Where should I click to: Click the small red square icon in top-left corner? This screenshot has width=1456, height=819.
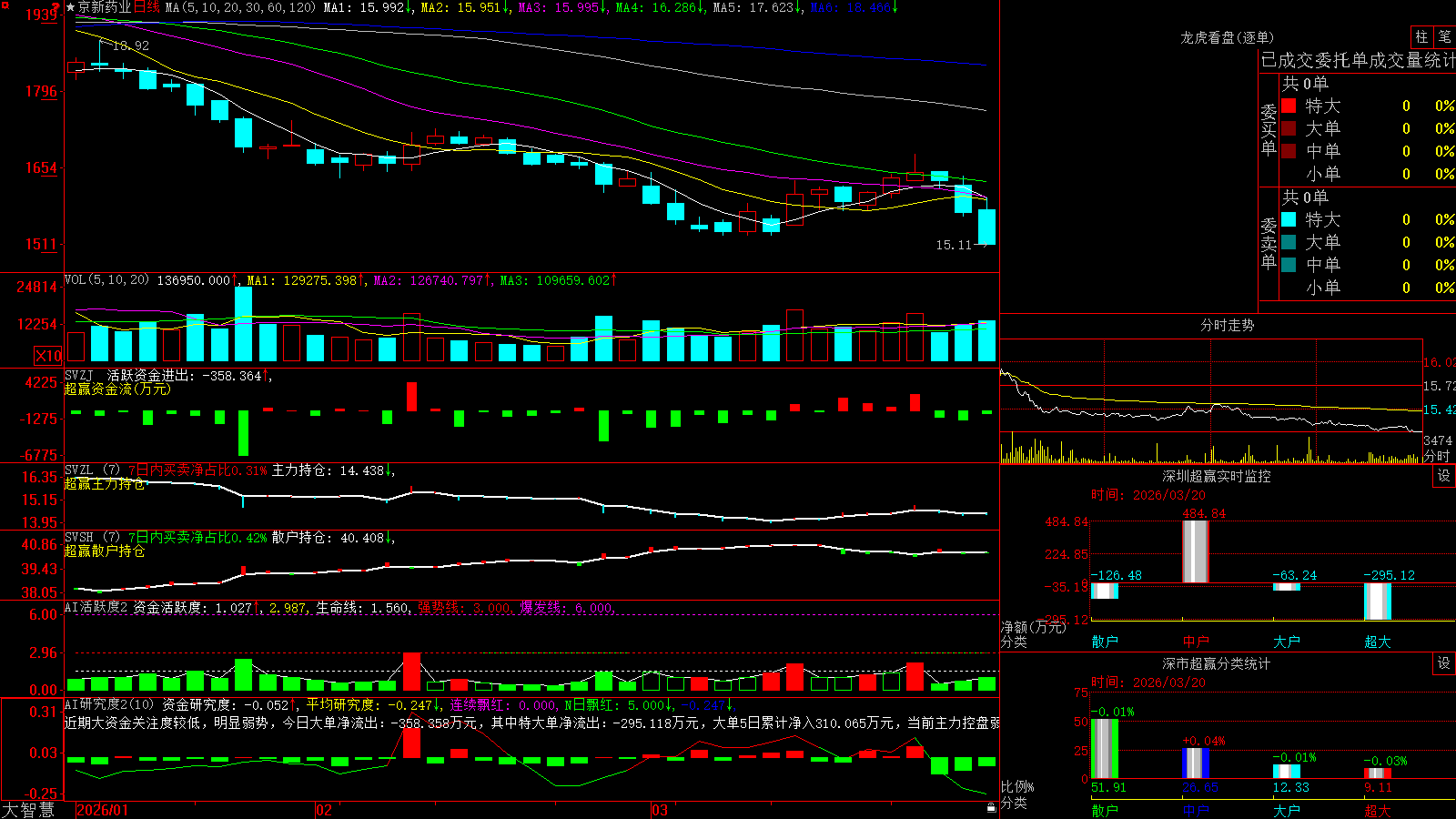(x=5, y=5)
